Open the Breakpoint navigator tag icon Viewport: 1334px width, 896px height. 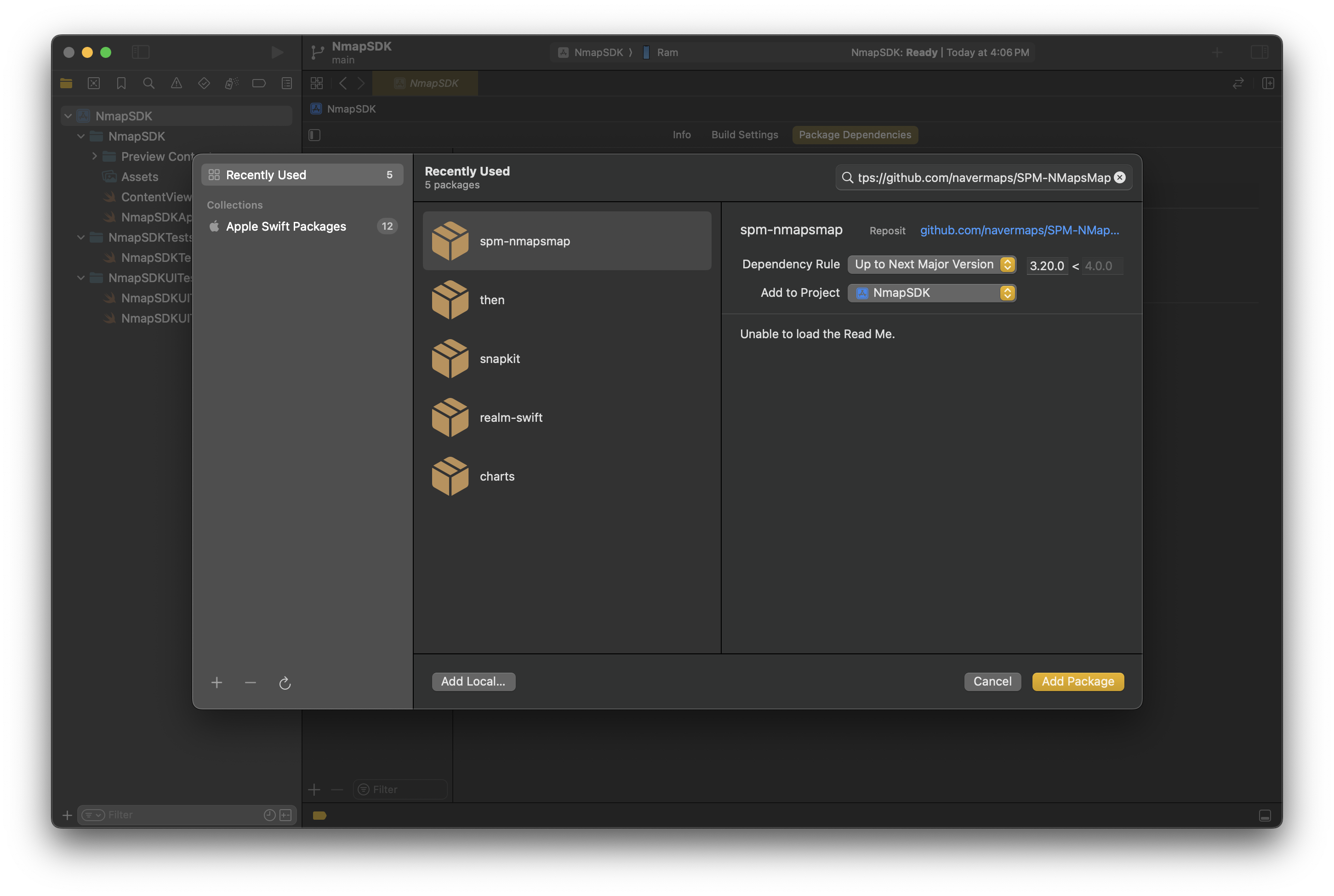pos(259,84)
